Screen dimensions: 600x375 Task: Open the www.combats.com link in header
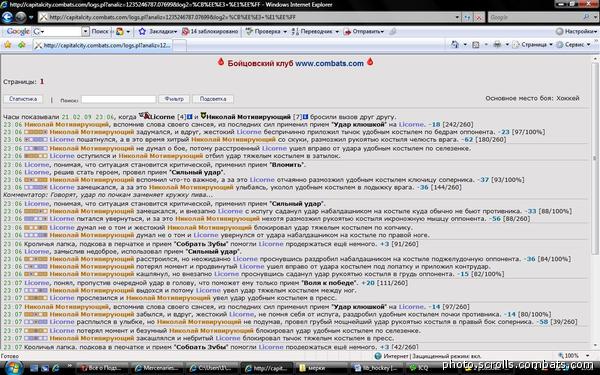click(x=329, y=64)
